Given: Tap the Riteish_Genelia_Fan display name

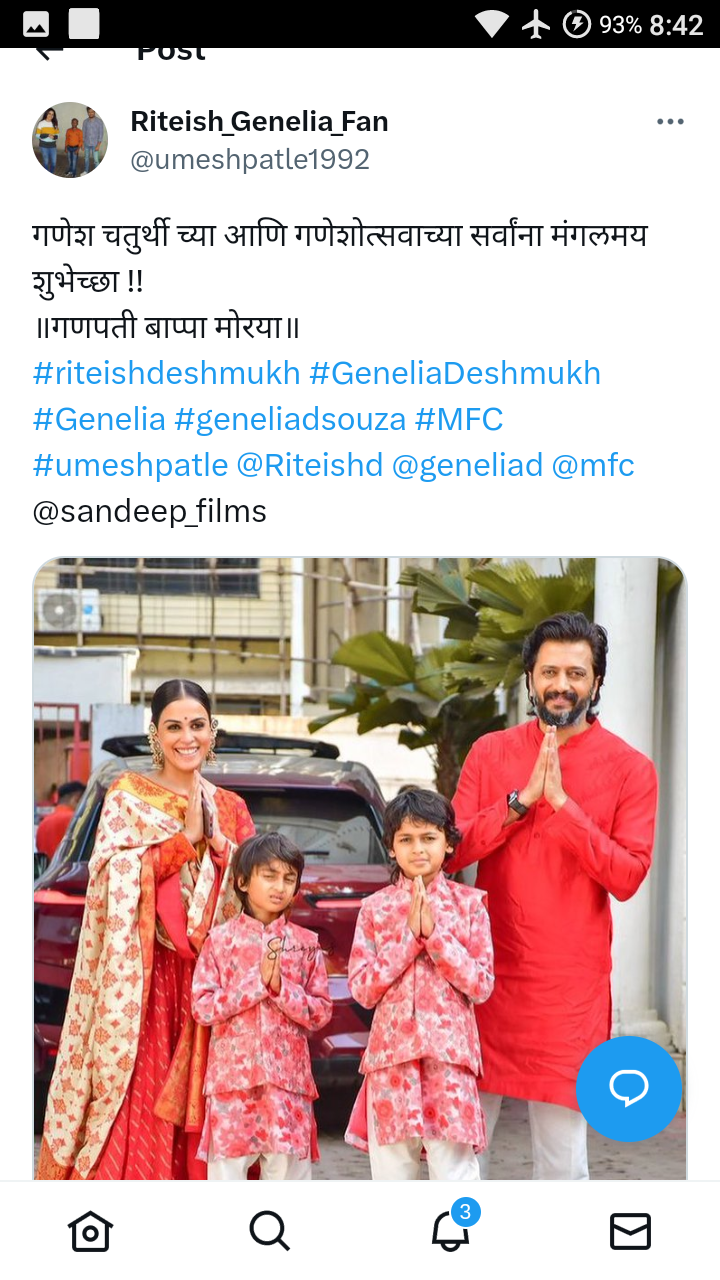Looking at the screenshot, I should [x=259, y=122].
